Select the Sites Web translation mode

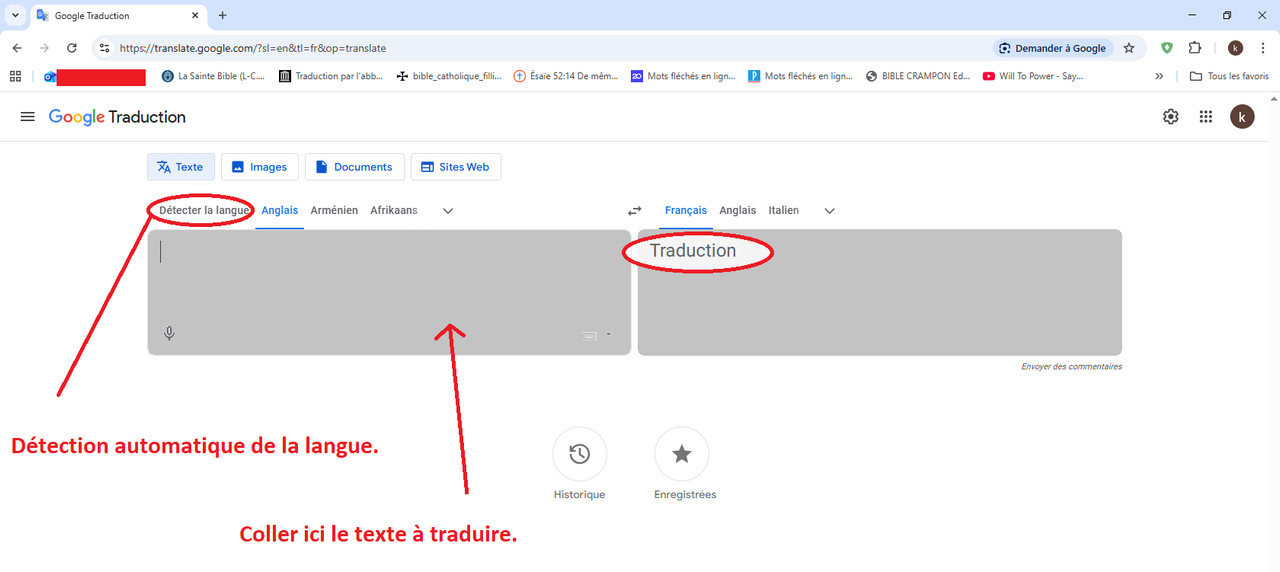click(455, 167)
